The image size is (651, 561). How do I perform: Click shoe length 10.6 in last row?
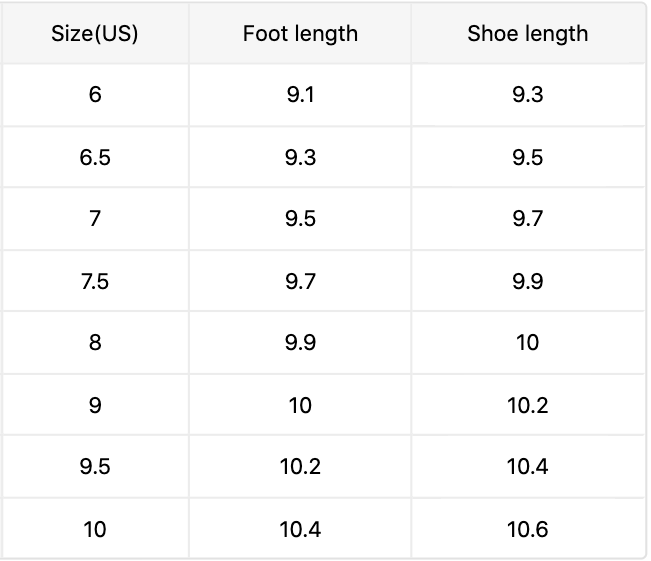[527, 529]
